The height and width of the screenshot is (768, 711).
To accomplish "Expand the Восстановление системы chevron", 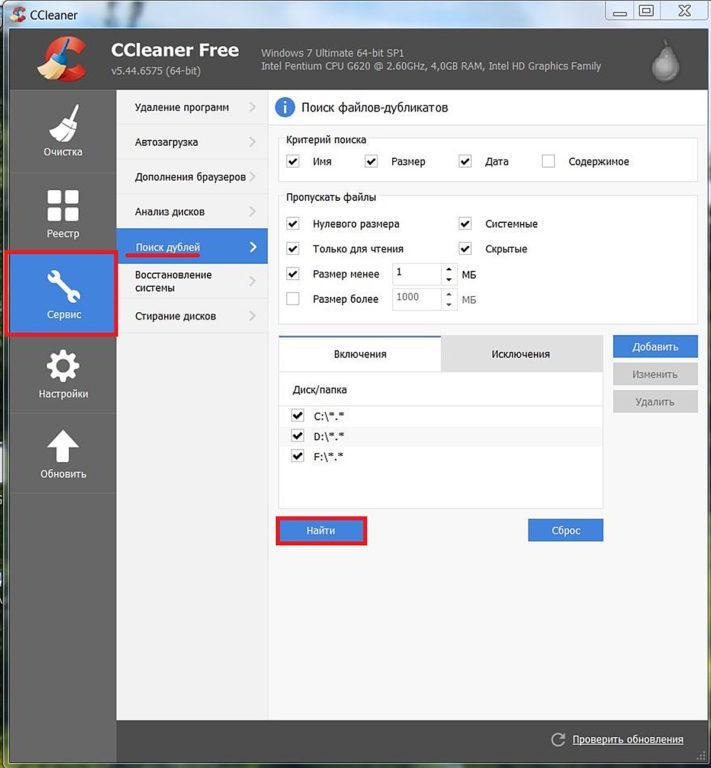I will (252, 281).
